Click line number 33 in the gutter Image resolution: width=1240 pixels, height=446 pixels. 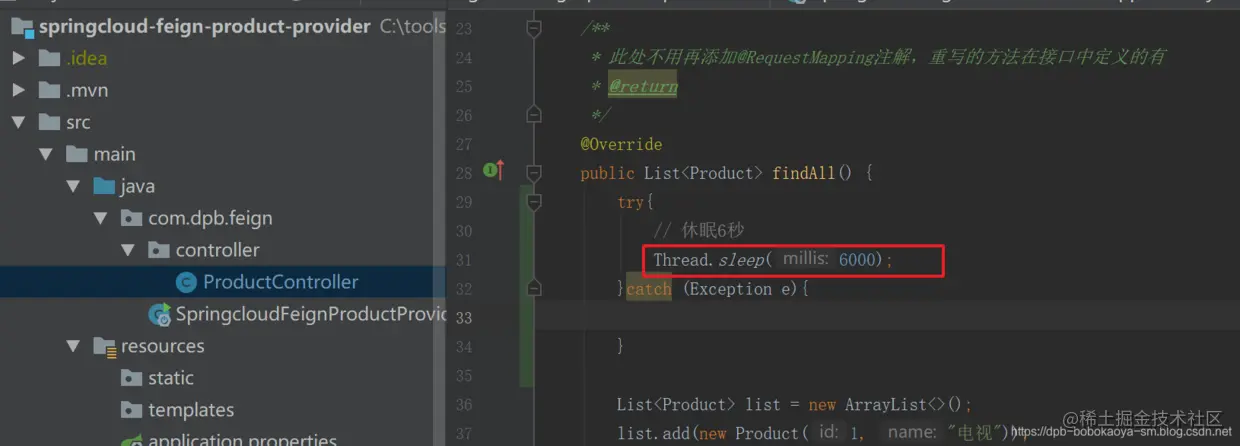(463, 318)
